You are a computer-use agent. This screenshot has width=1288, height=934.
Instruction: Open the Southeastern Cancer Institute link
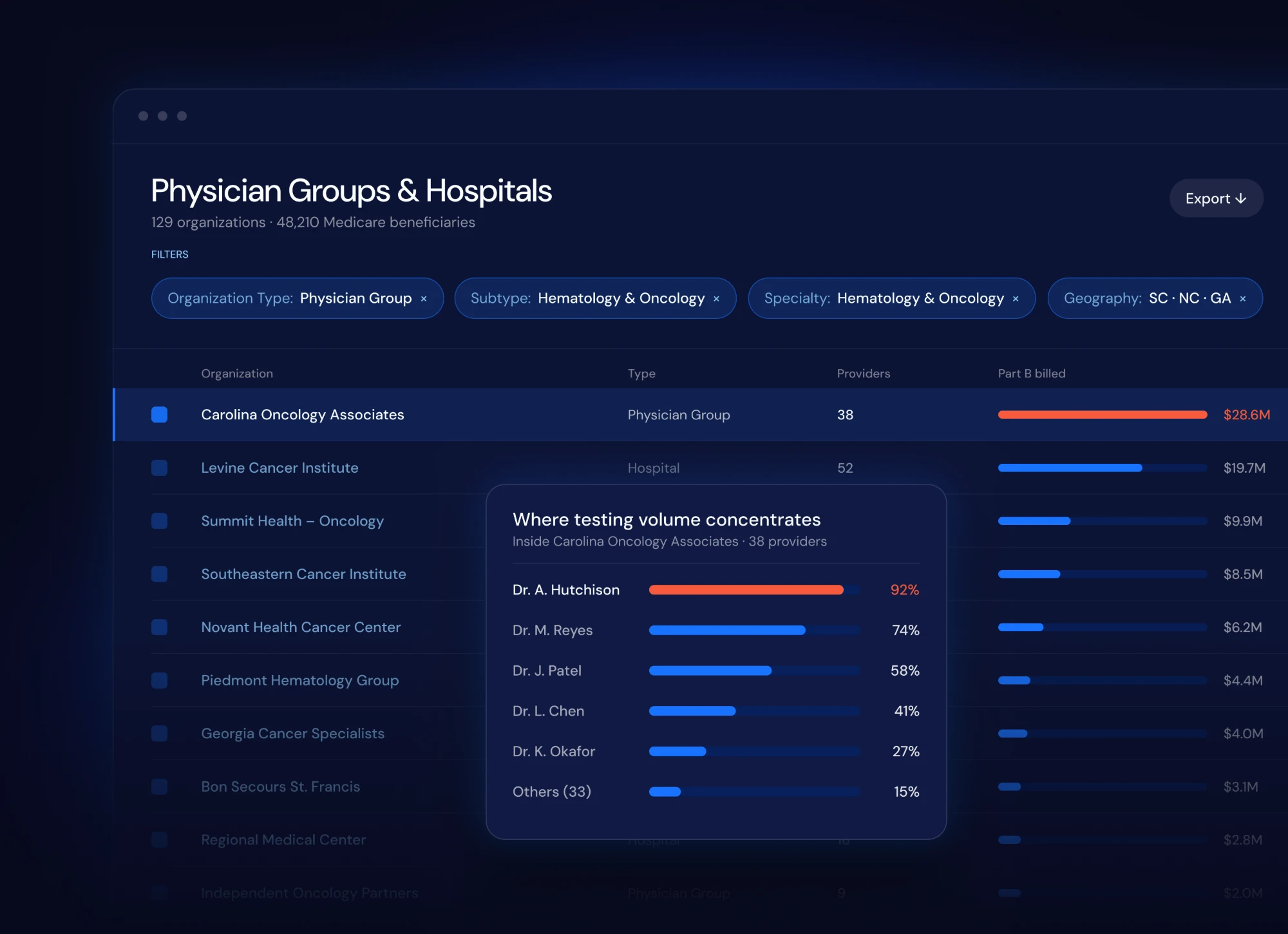coord(303,575)
